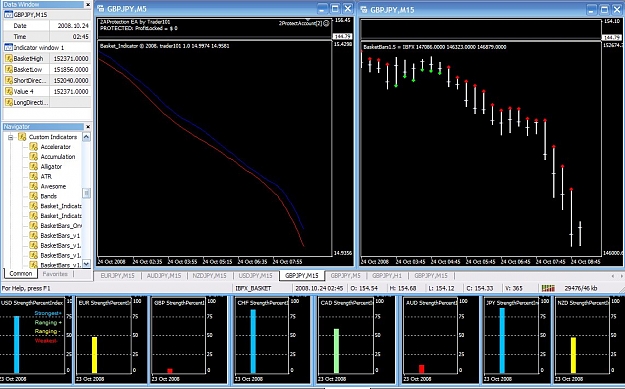Open the GBPJPY,M5 chart tab
625x389 pixels.
[346, 275]
